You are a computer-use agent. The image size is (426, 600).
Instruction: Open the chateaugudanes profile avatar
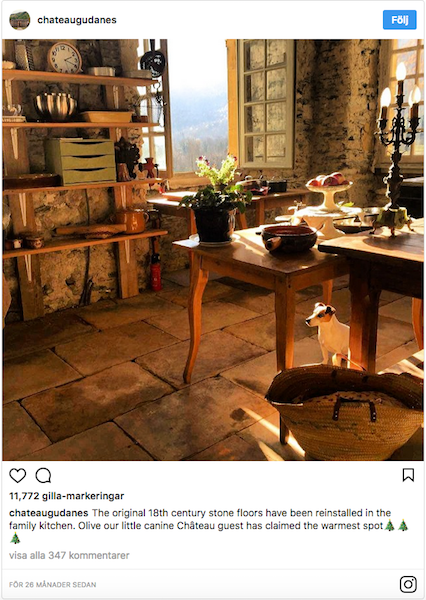coord(20,20)
